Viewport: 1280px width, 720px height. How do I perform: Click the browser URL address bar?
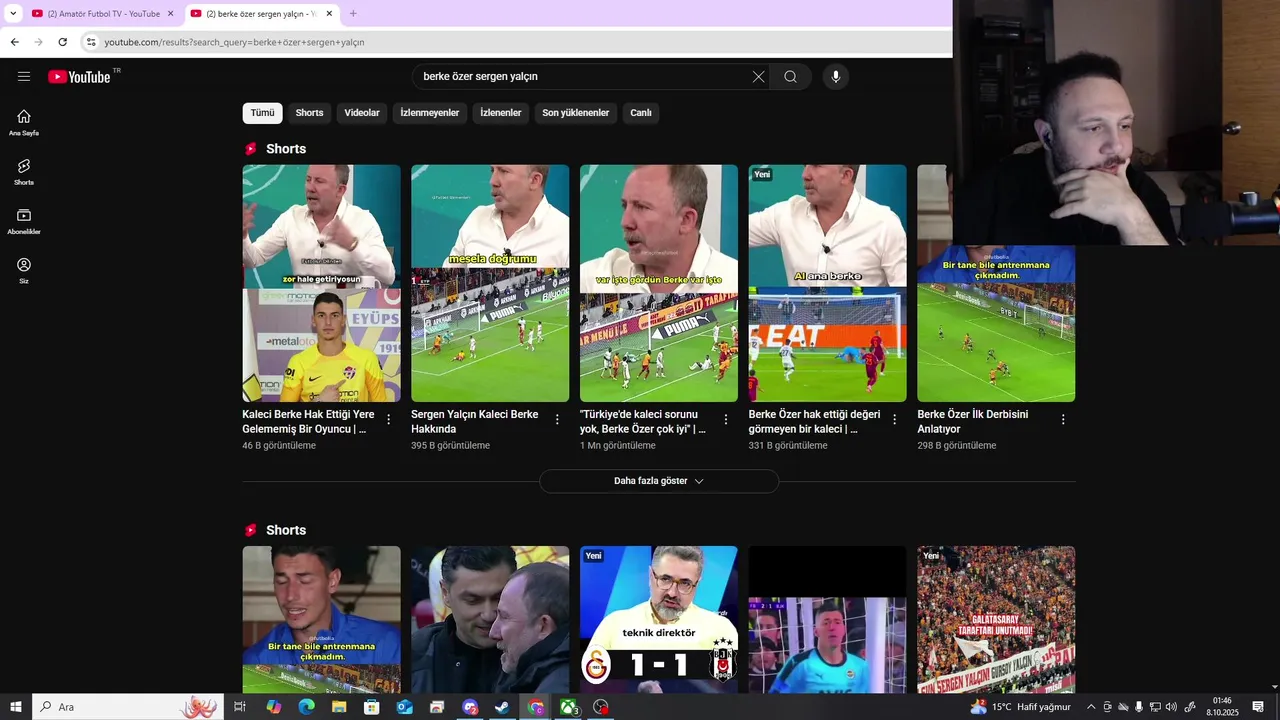tap(515, 42)
